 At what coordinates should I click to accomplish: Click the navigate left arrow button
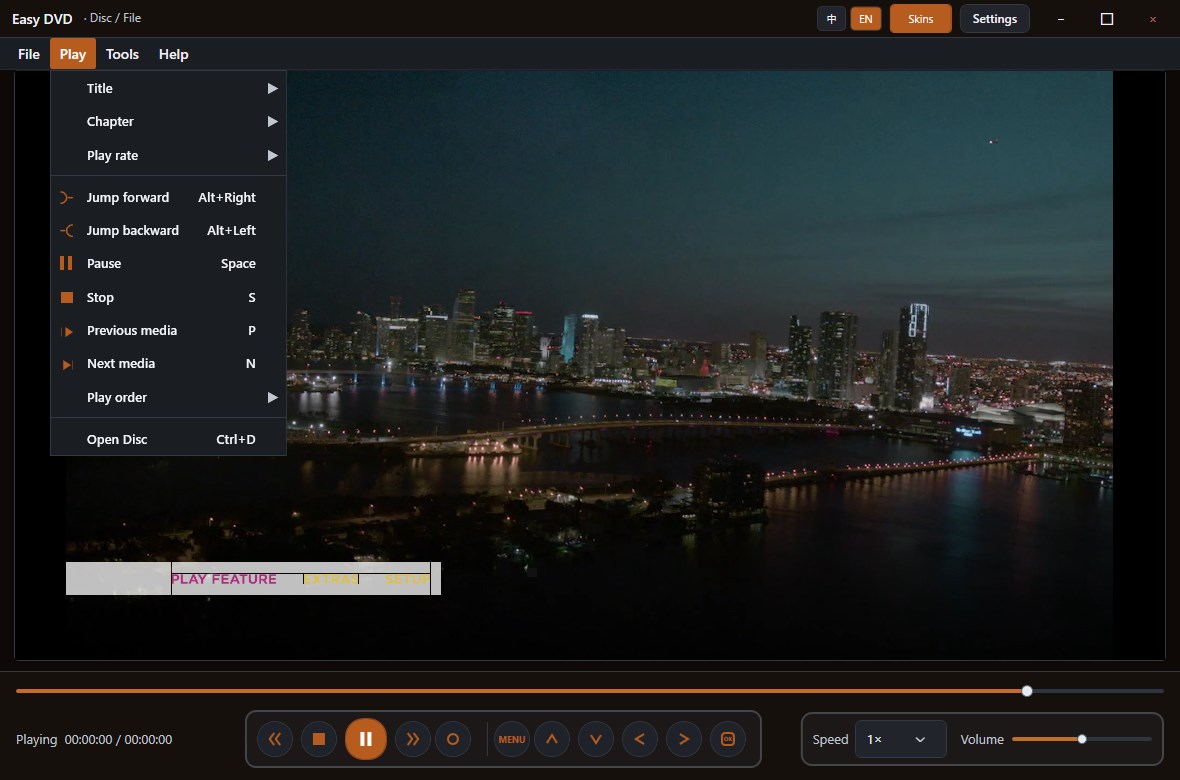[x=640, y=739]
